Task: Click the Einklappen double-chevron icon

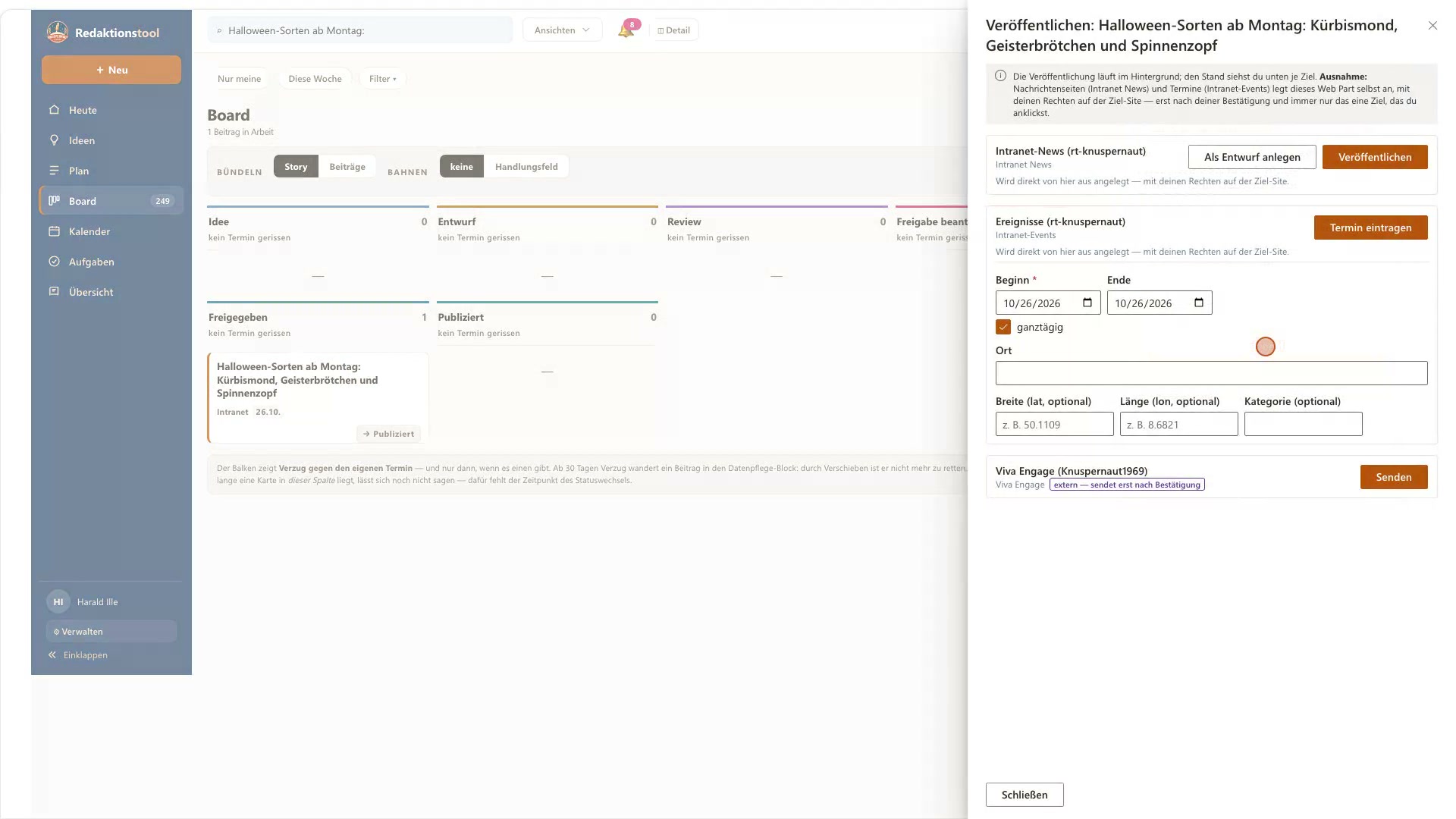Action: (x=52, y=655)
